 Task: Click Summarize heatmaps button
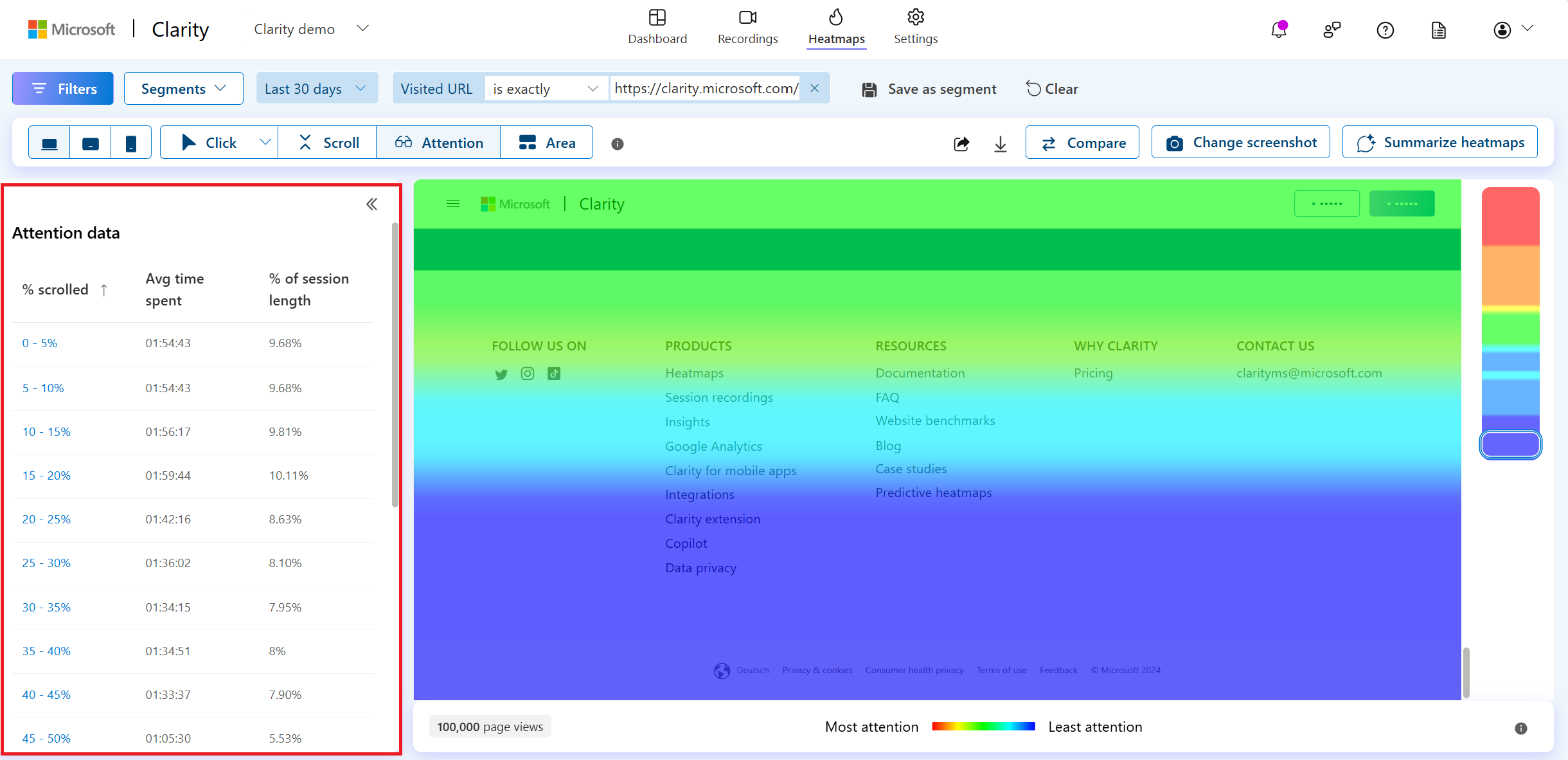click(x=1440, y=142)
